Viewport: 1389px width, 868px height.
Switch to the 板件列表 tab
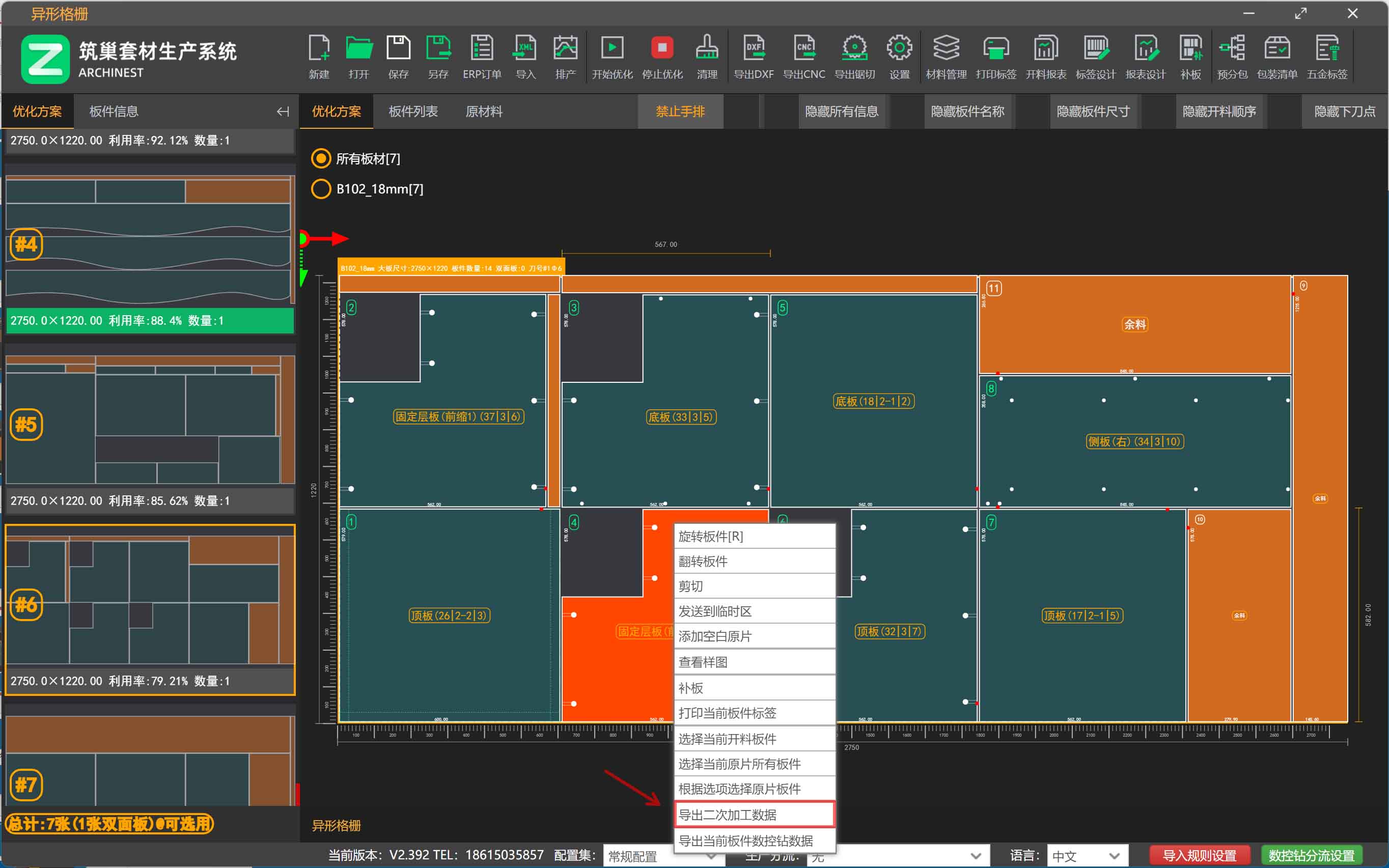coord(413,111)
